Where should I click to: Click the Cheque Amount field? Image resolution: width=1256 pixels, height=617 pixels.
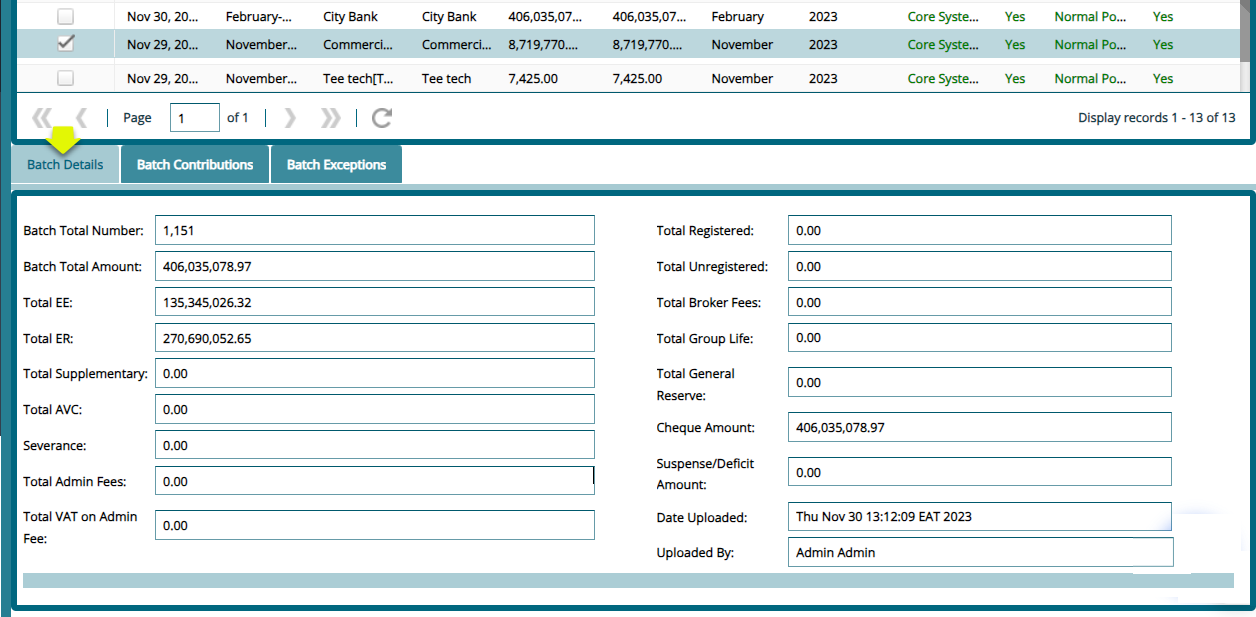(x=979, y=426)
